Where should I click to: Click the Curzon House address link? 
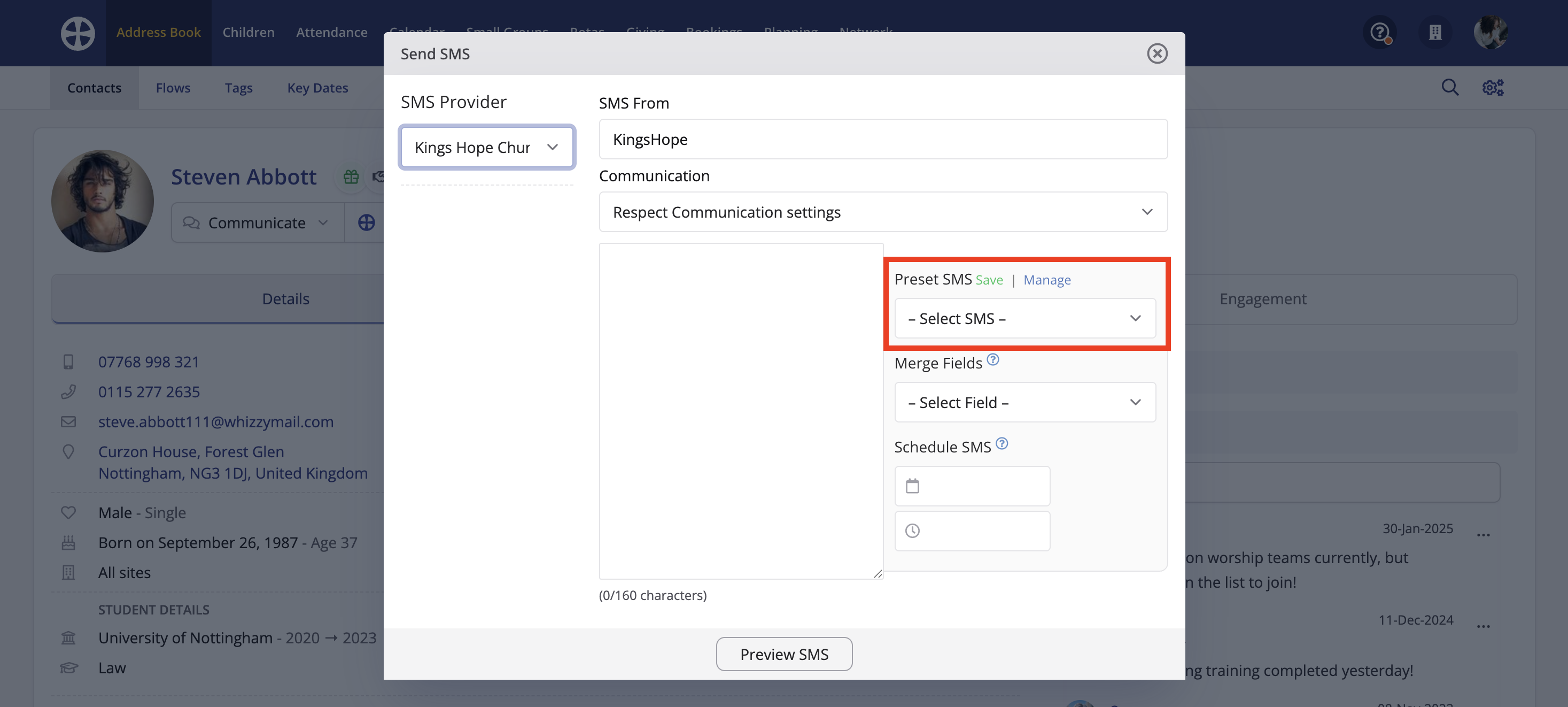(233, 462)
